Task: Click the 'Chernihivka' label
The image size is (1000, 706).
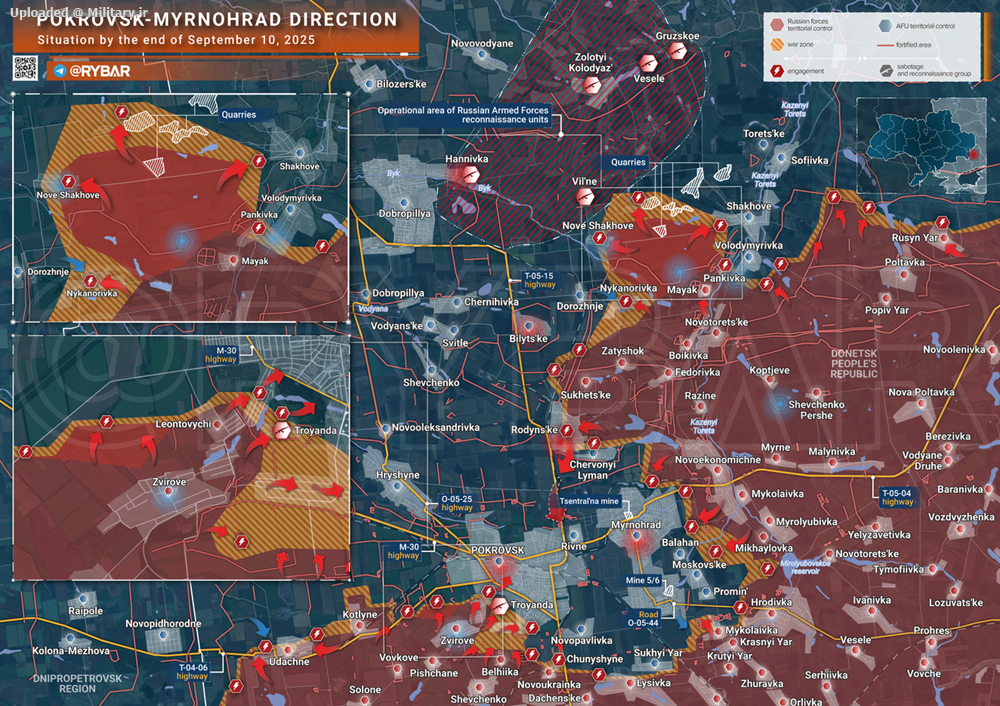Action: 491,302
